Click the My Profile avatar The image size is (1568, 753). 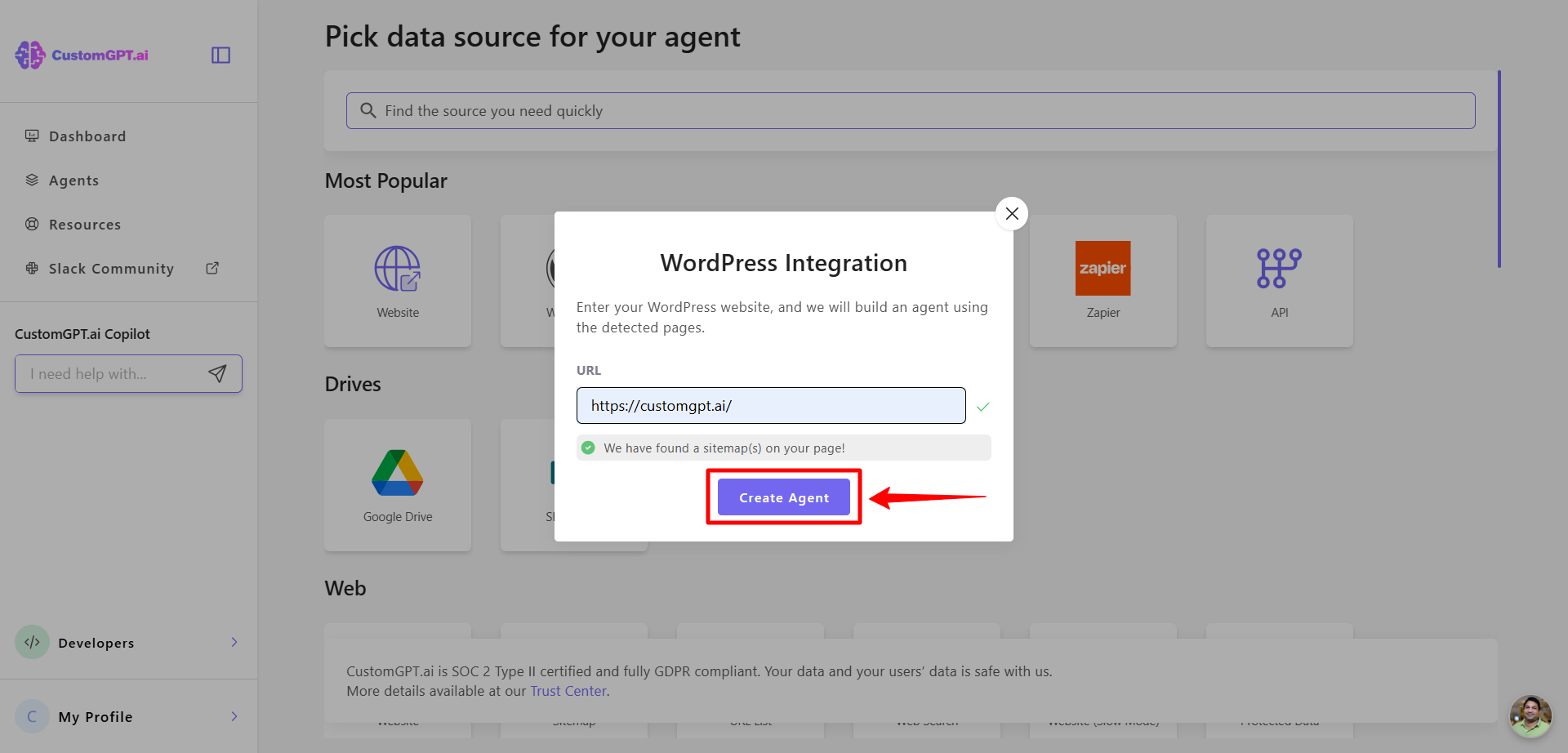(x=33, y=716)
